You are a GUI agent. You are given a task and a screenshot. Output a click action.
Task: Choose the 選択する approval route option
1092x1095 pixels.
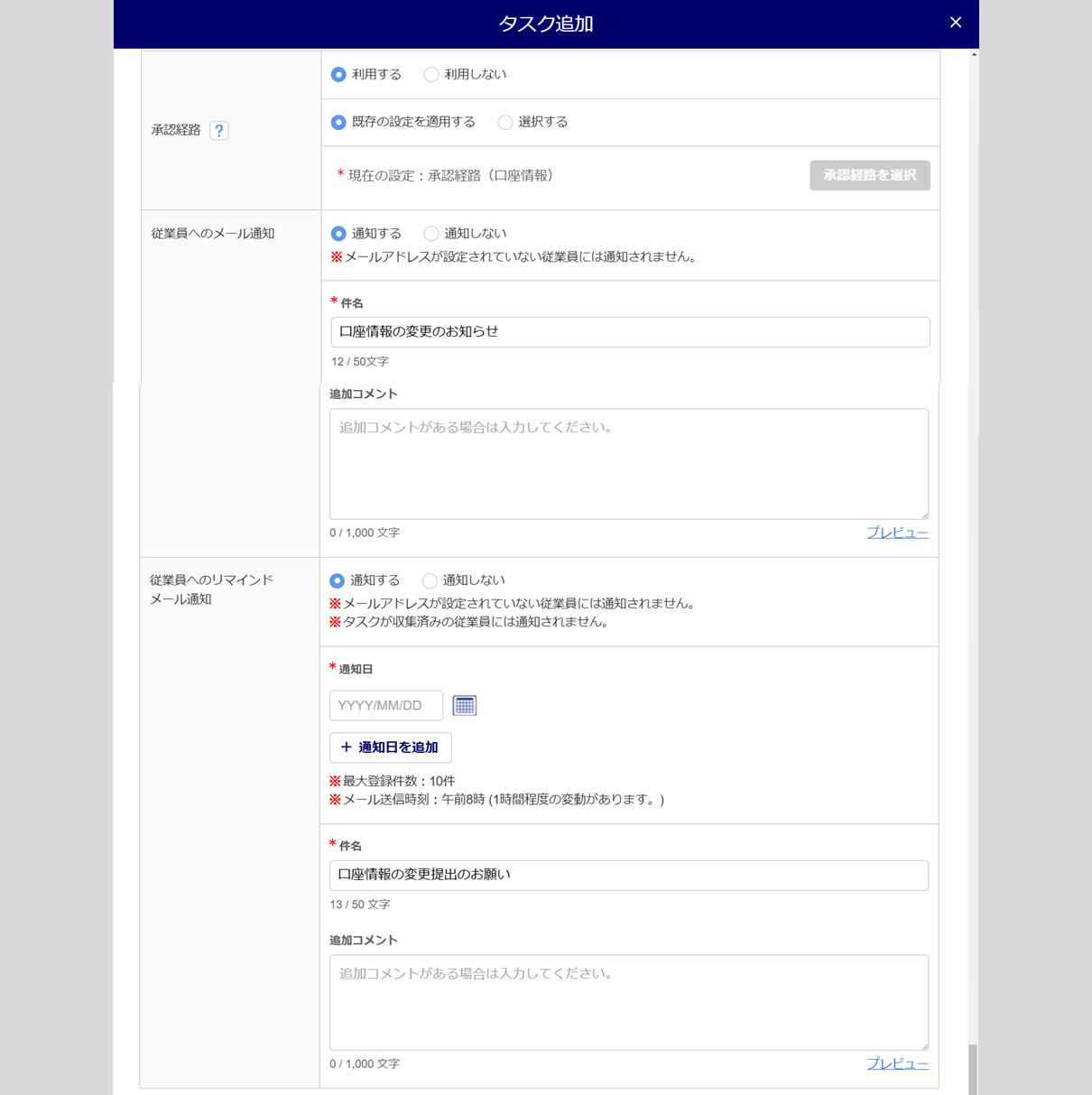[x=505, y=123]
